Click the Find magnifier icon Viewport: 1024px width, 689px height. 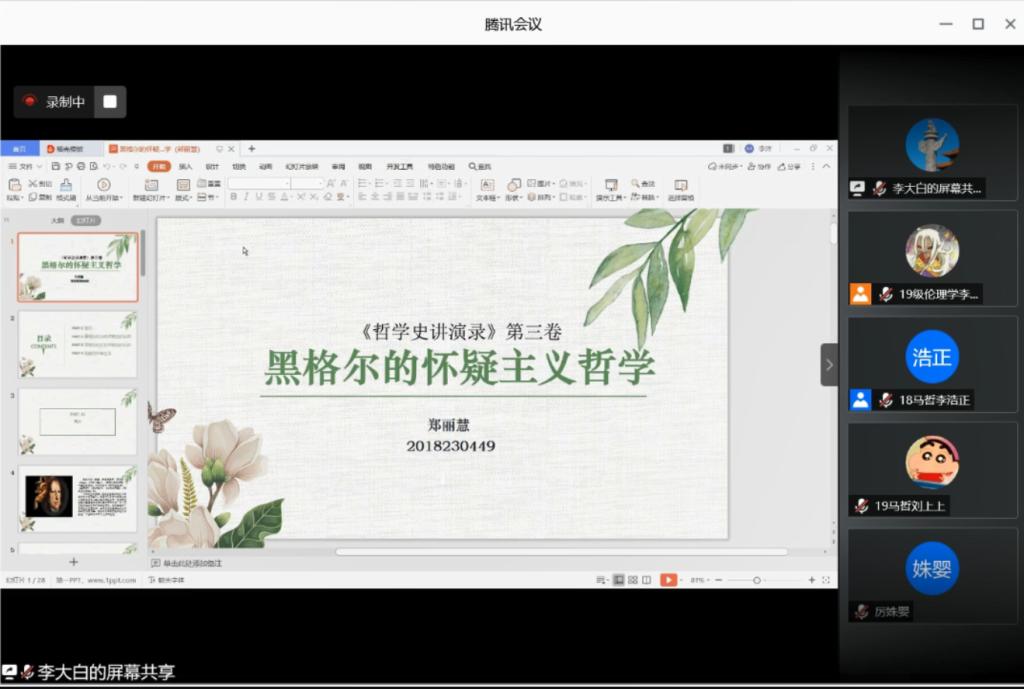tap(636, 184)
